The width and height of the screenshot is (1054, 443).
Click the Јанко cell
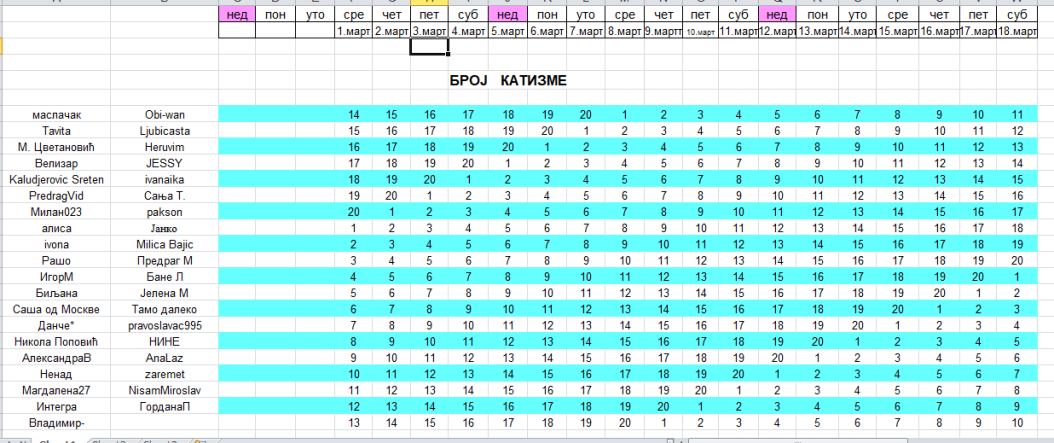(165, 229)
